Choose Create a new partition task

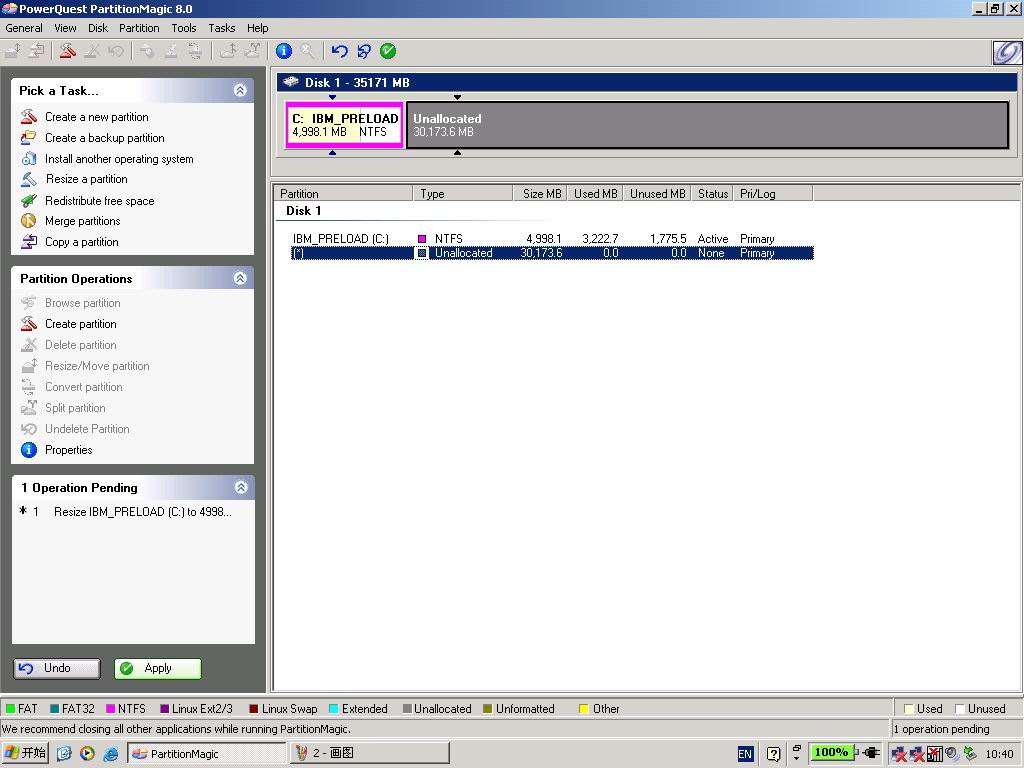tap(97, 117)
